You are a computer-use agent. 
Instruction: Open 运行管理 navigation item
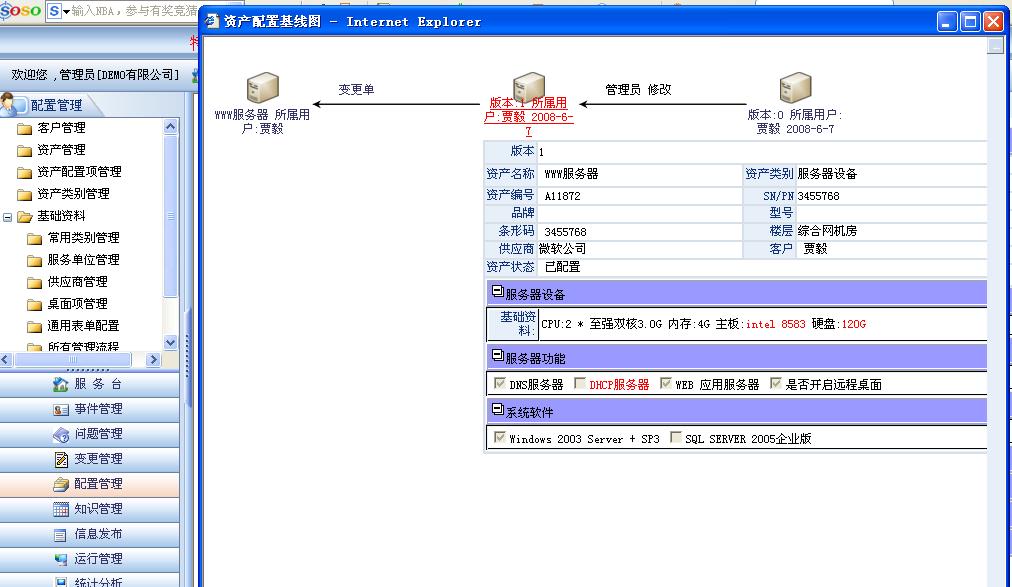coord(89,559)
